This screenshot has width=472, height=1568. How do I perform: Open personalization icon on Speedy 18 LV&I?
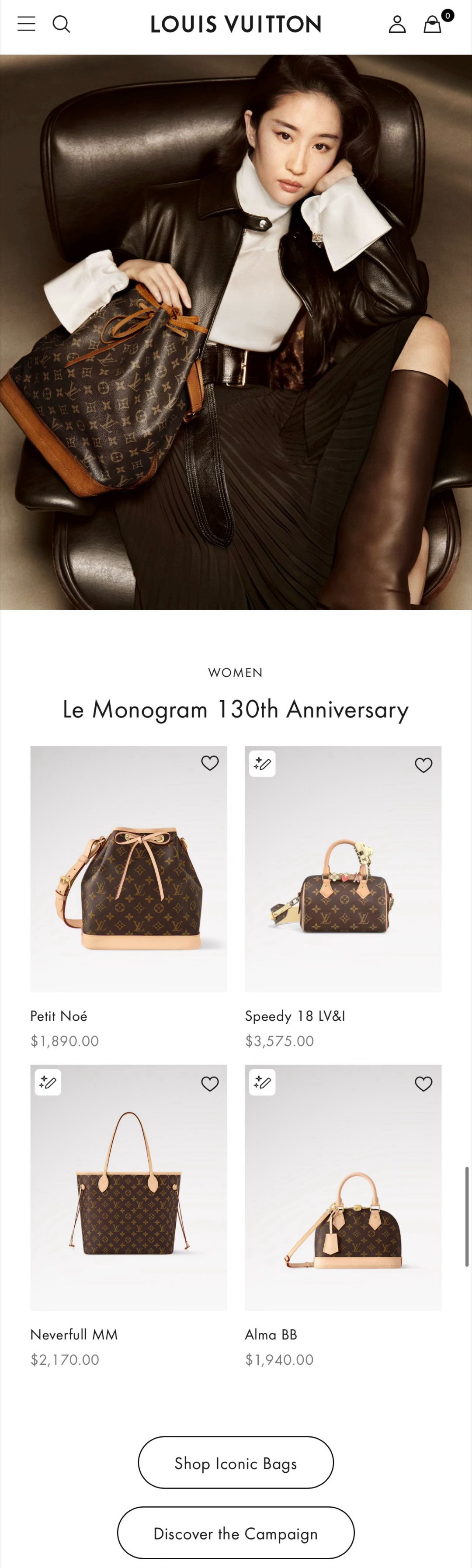[x=262, y=763]
